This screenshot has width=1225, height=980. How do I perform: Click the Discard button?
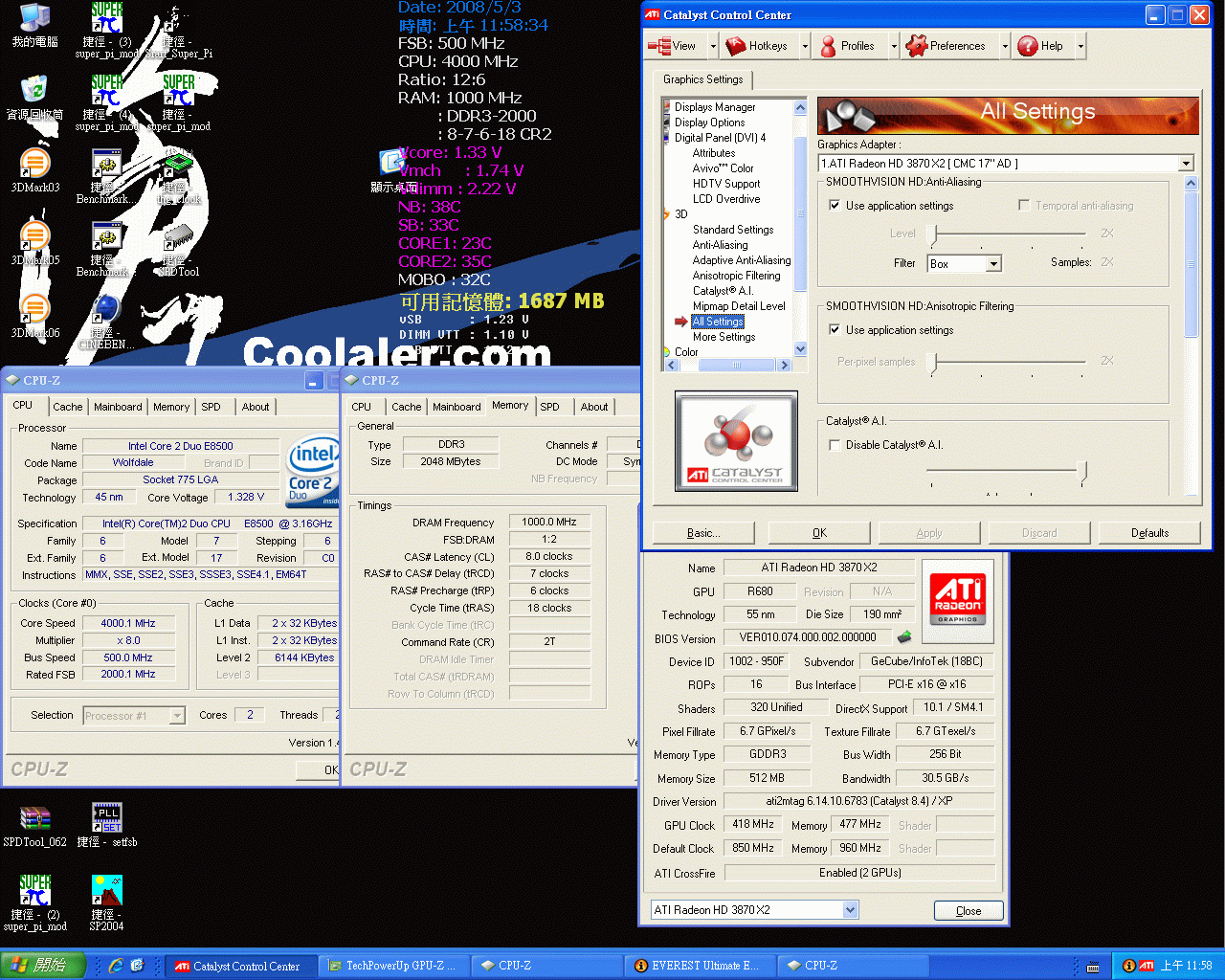[1039, 533]
